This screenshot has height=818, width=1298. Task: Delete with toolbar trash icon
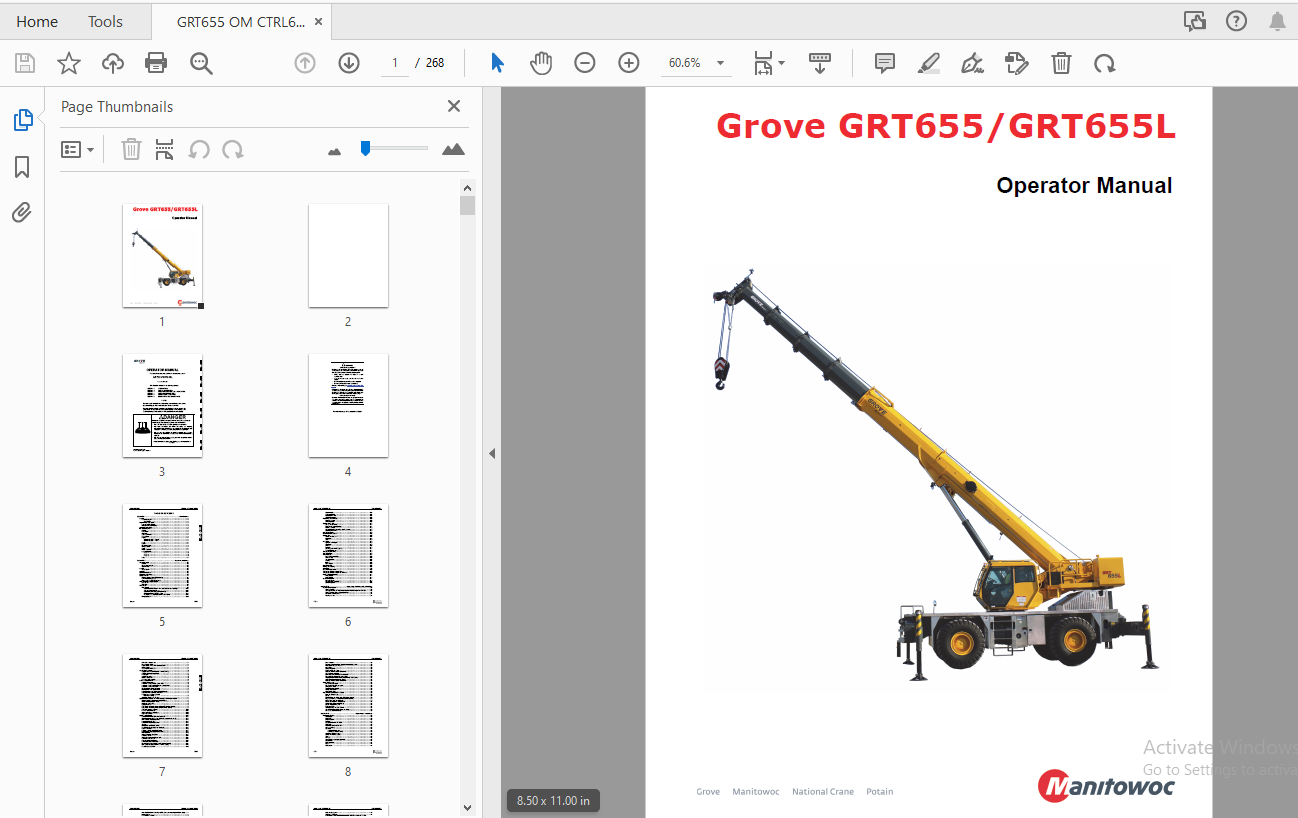tap(1061, 63)
